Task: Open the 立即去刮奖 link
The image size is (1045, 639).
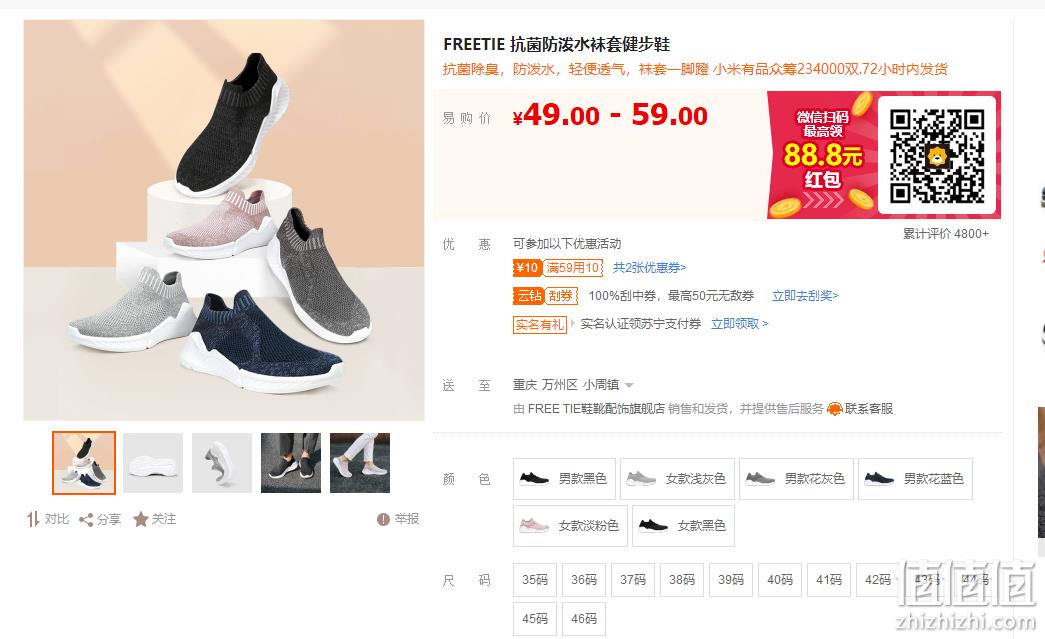Action: pyautogui.click(x=805, y=296)
